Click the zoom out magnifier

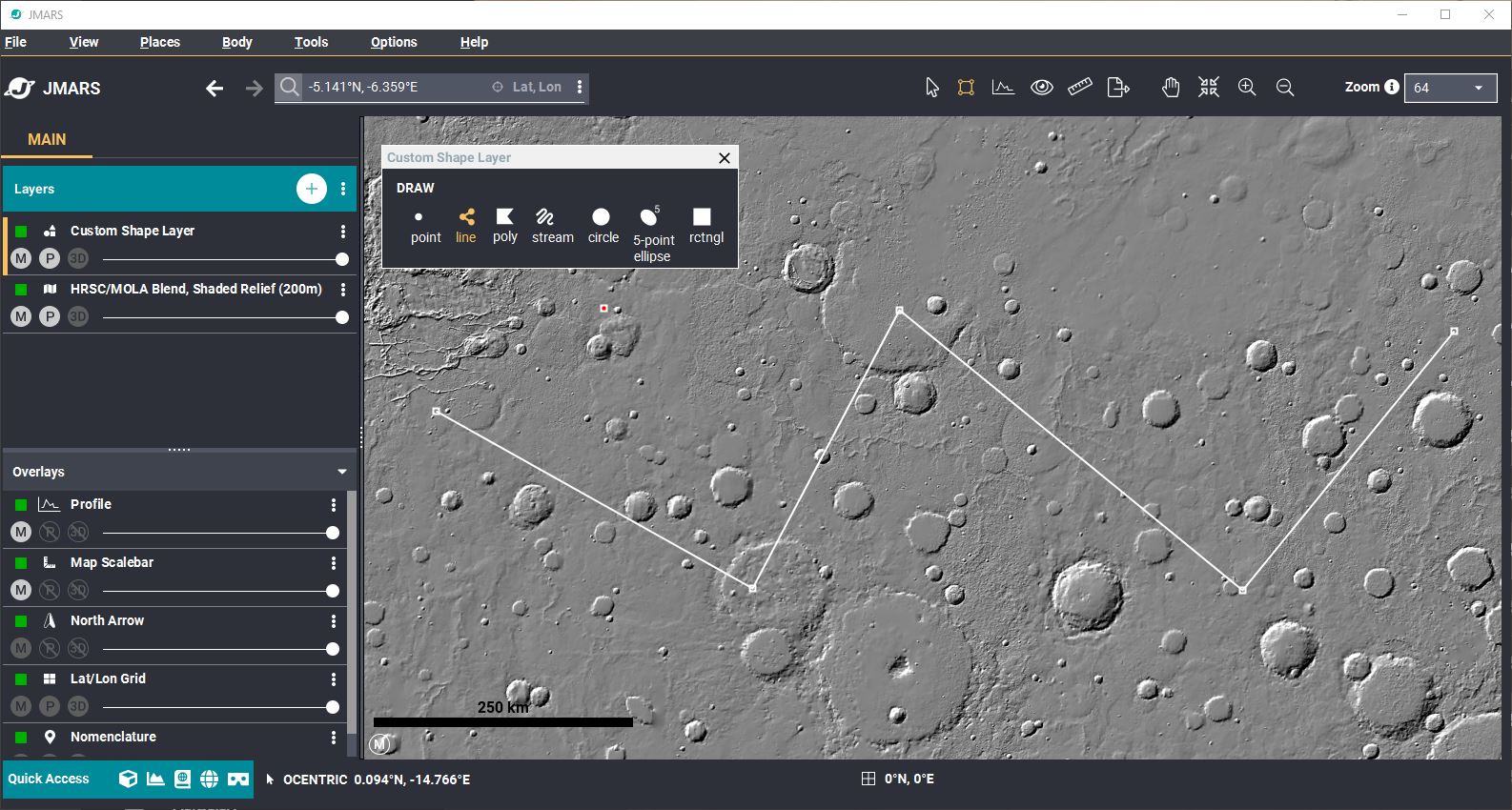[x=1285, y=88]
